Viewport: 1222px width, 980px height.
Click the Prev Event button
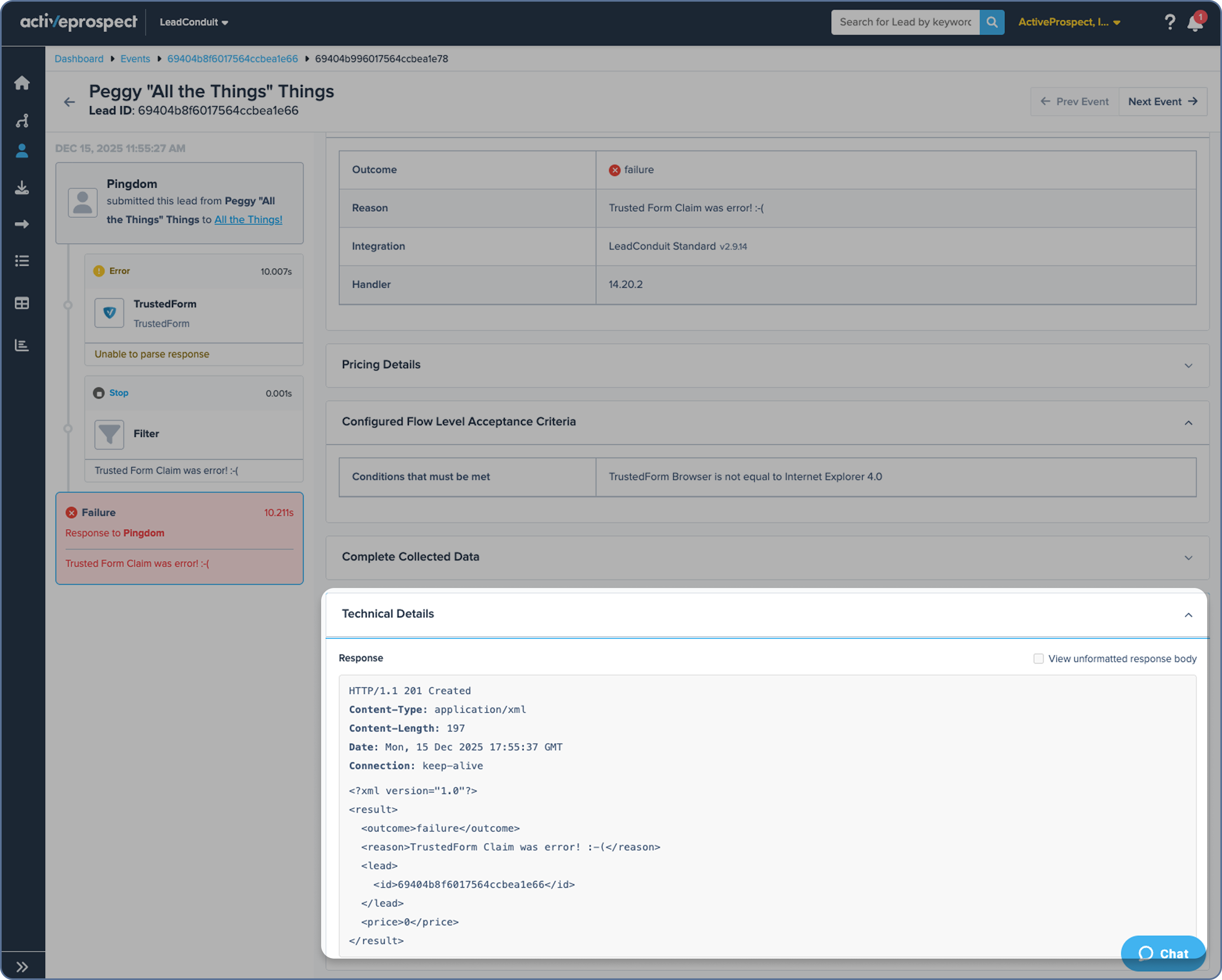click(1075, 101)
